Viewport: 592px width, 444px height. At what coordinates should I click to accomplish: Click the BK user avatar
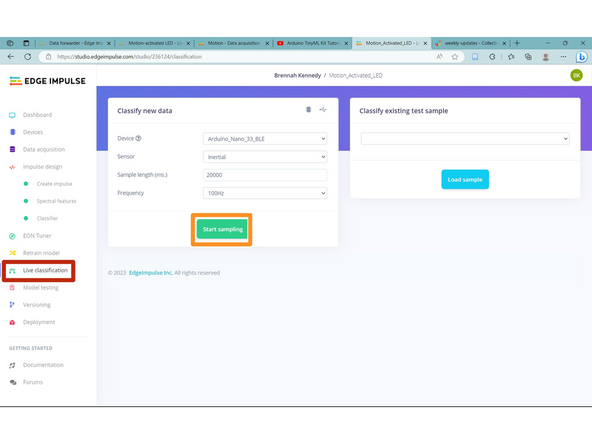577,75
